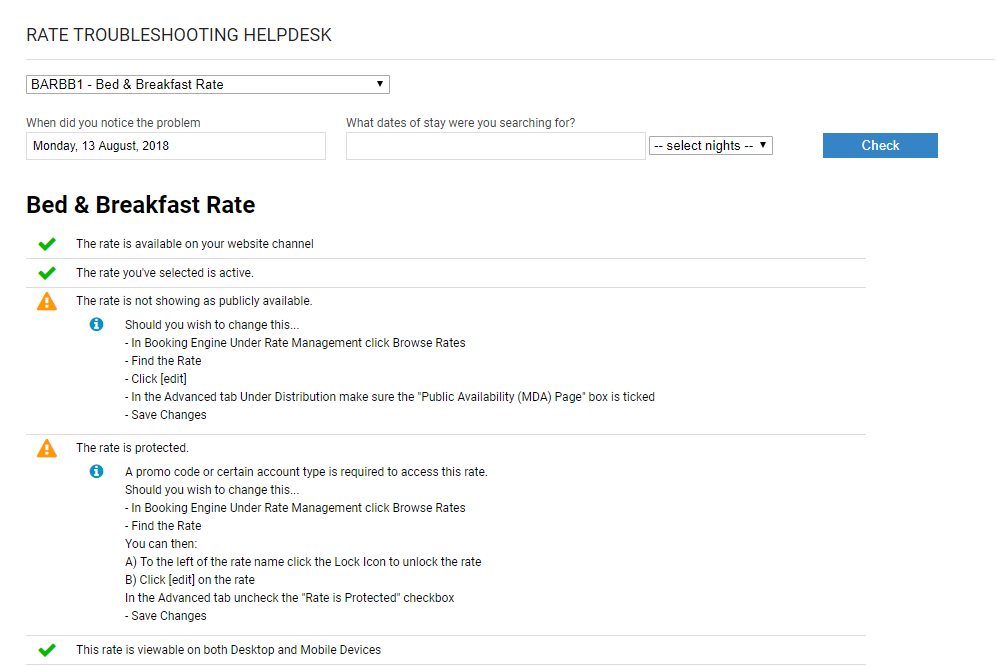The height and width of the screenshot is (667, 996).
Task: Click the green checkmark beside website channel availability
Action: [x=47, y=244]
